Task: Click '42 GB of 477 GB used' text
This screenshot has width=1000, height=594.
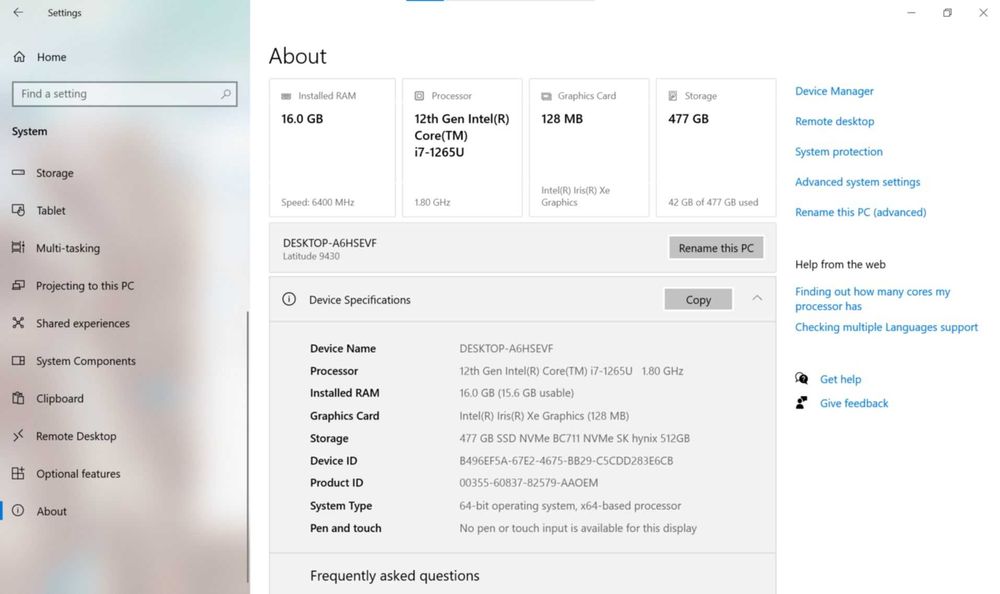Action: pos(713,202)
